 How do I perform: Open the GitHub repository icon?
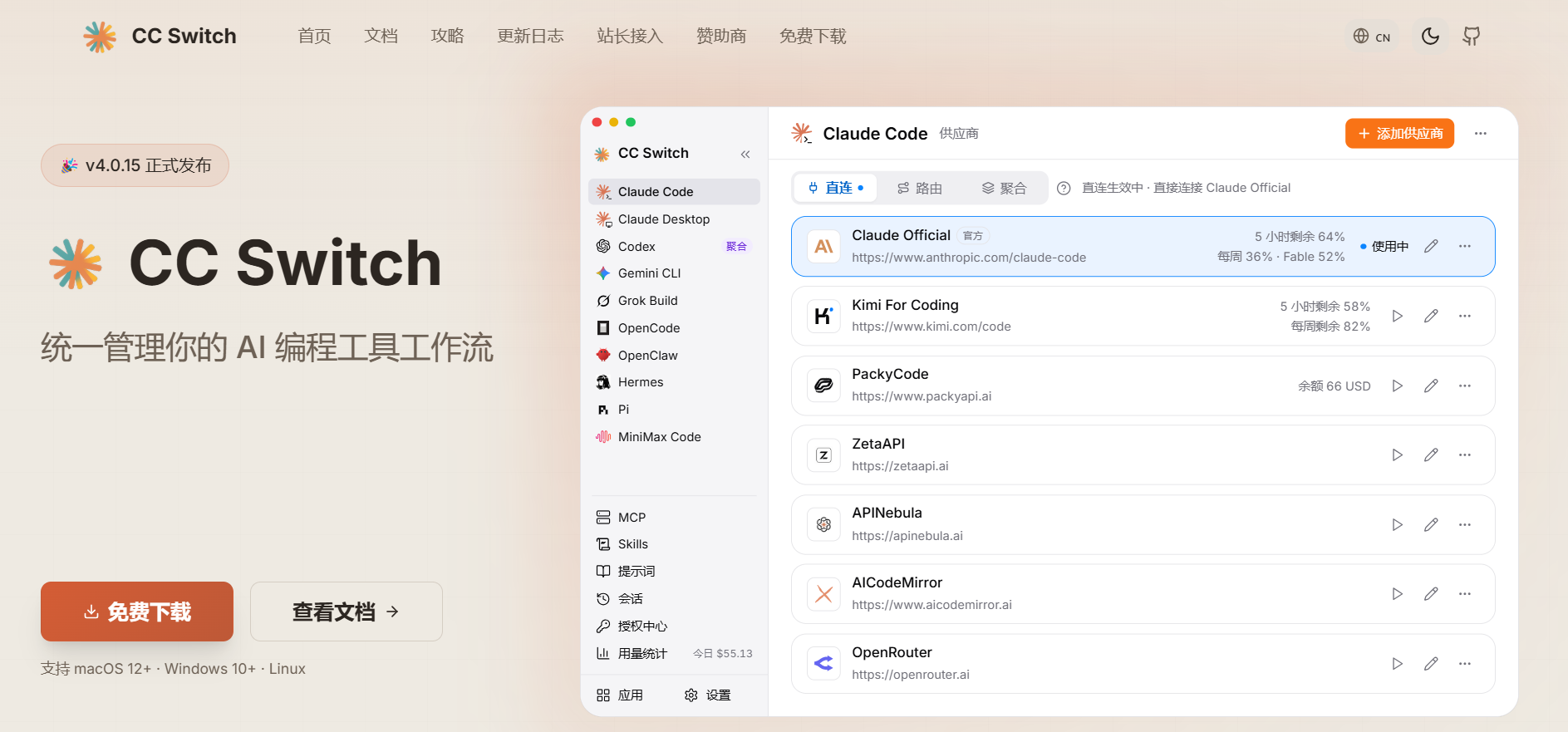[x=1472, y=36]
